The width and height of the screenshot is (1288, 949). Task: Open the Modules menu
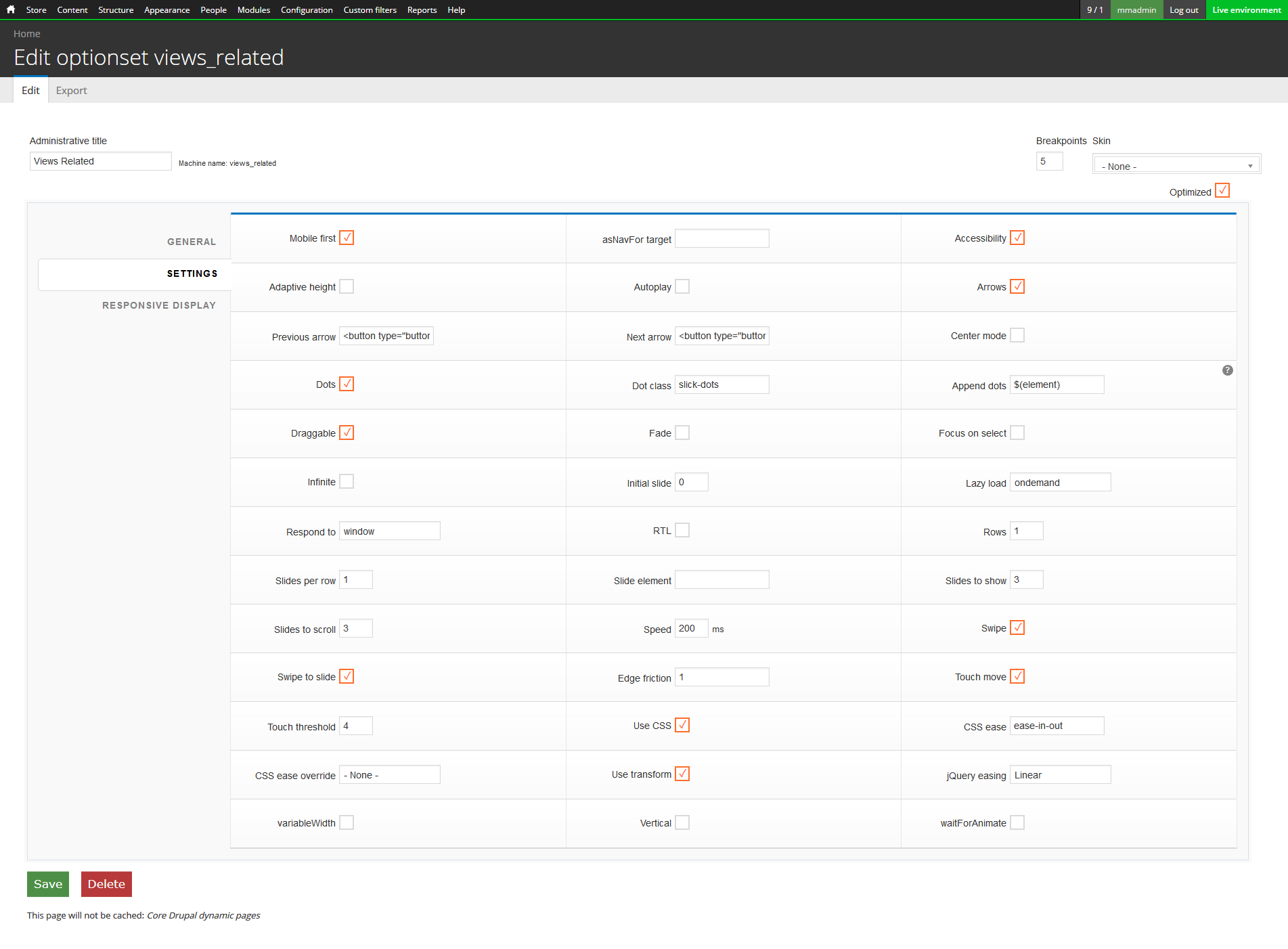pyautogui.click(x=254, y=9)
